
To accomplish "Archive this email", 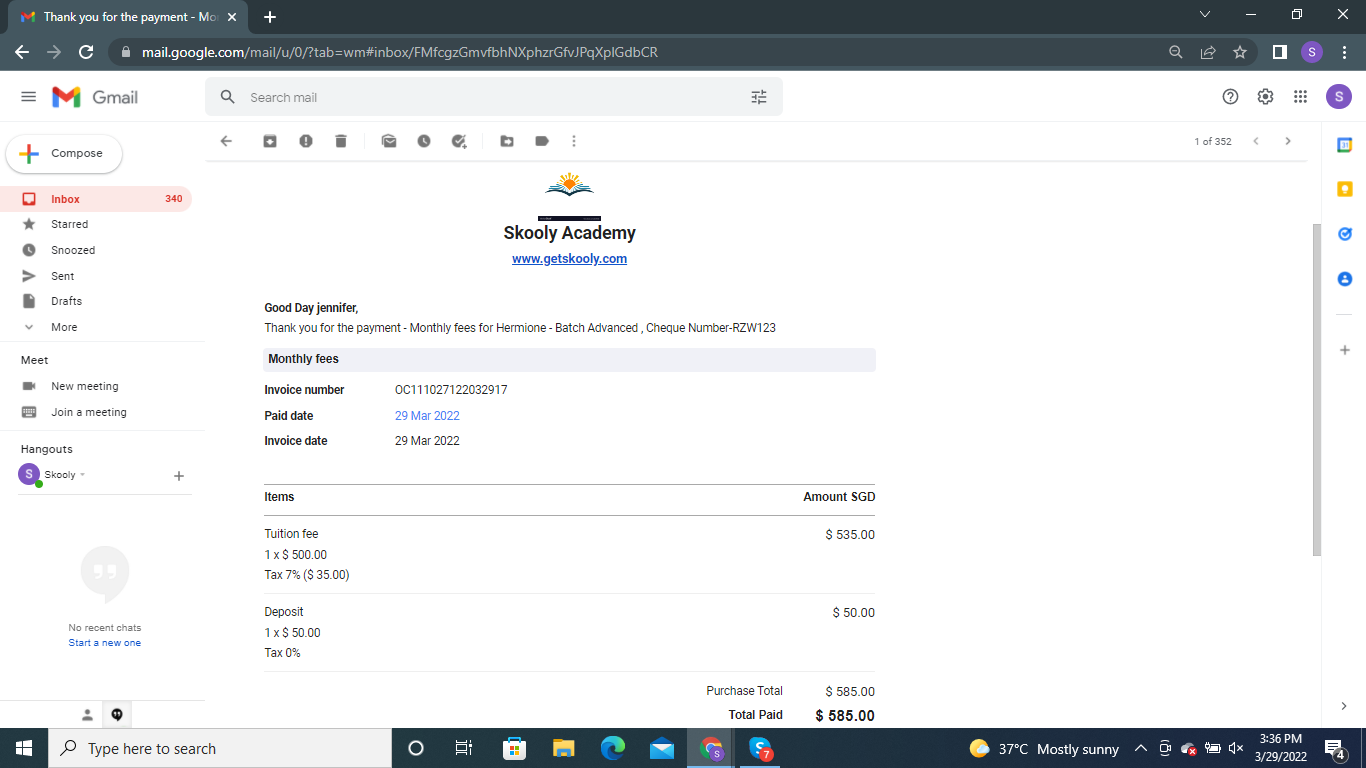I will pyautogui.click(x=270, y=141).
